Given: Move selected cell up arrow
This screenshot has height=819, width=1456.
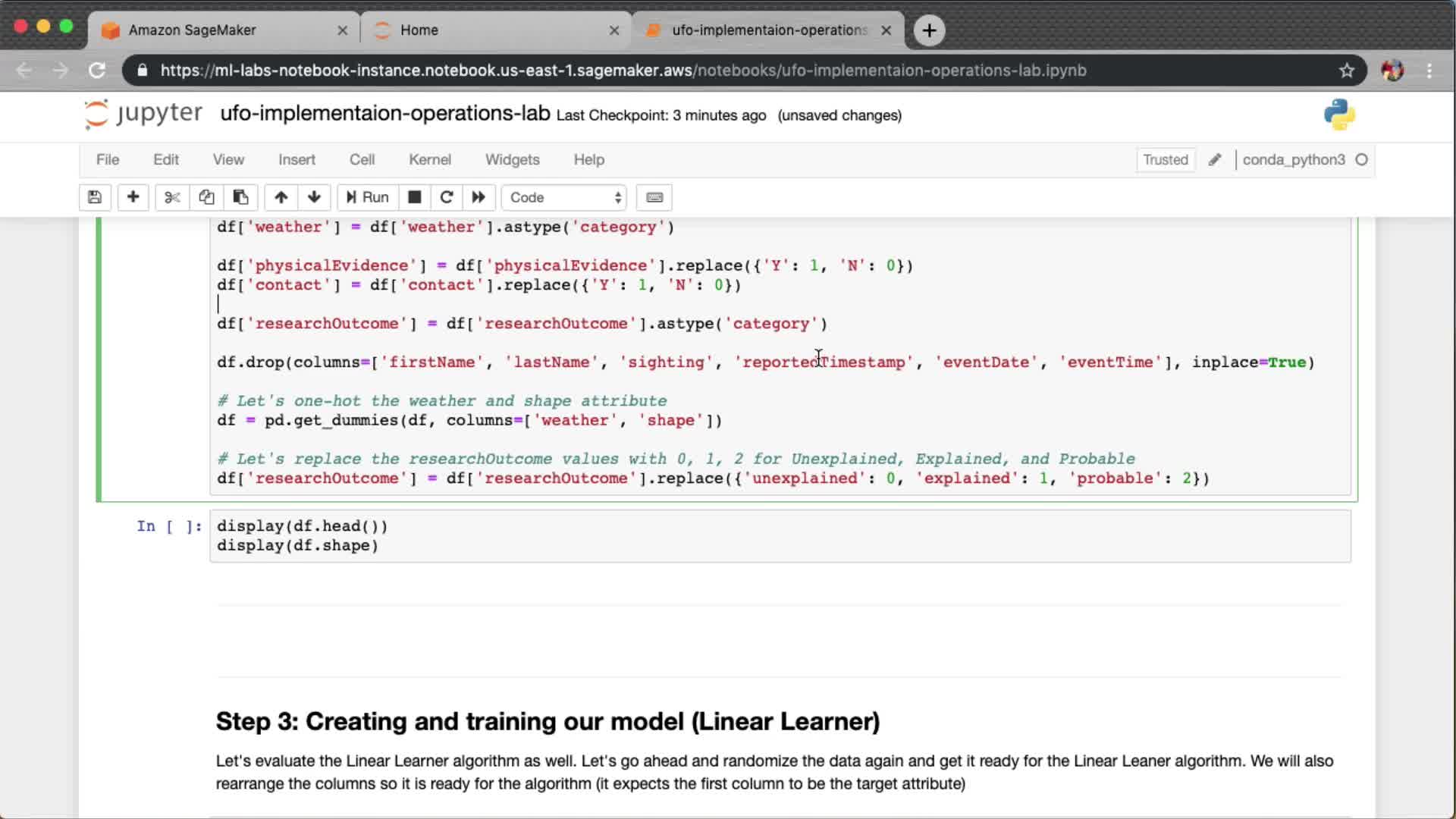Looking at the screenshot, I should tap(281, 197).
